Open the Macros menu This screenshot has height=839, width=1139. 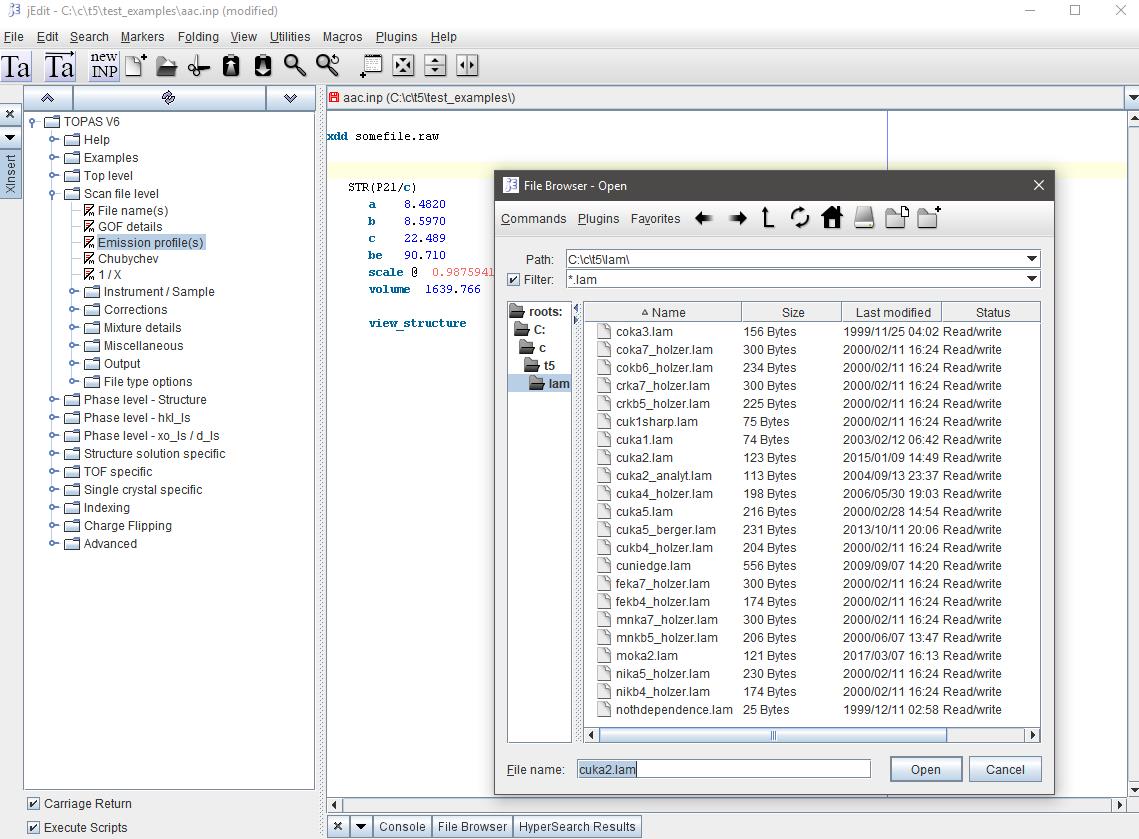pyautogui.click(x=342, y=37)
